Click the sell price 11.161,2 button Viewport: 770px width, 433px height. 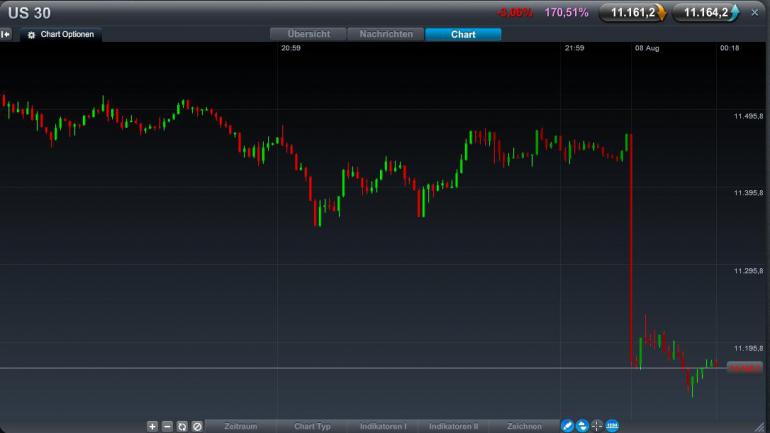[x=632, y=13]
